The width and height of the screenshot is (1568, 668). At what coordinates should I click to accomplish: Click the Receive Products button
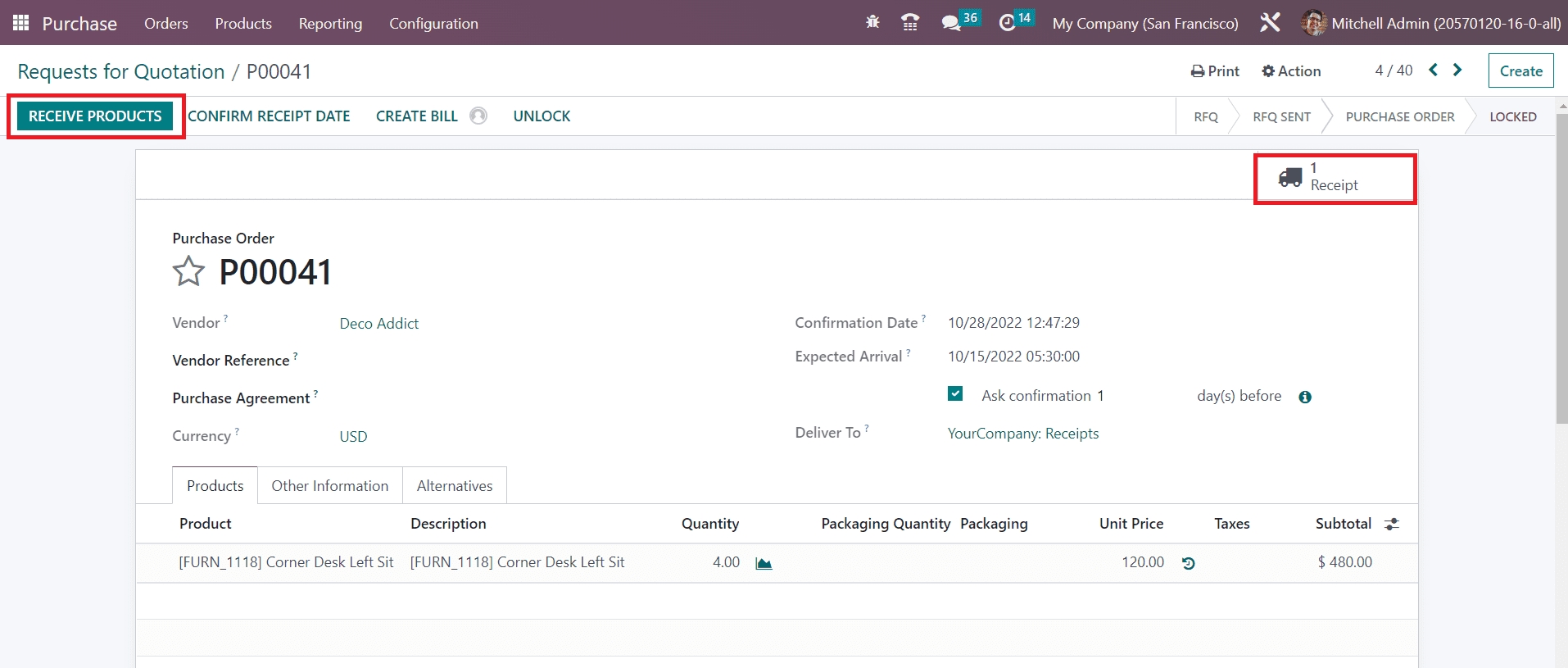pos(95,116)
